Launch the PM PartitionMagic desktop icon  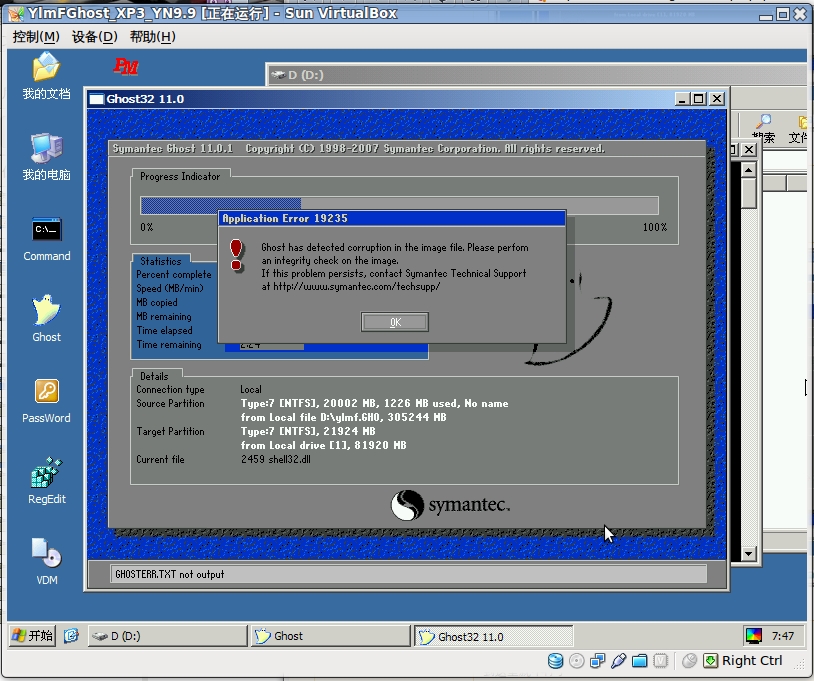click(x=126, y=66)
